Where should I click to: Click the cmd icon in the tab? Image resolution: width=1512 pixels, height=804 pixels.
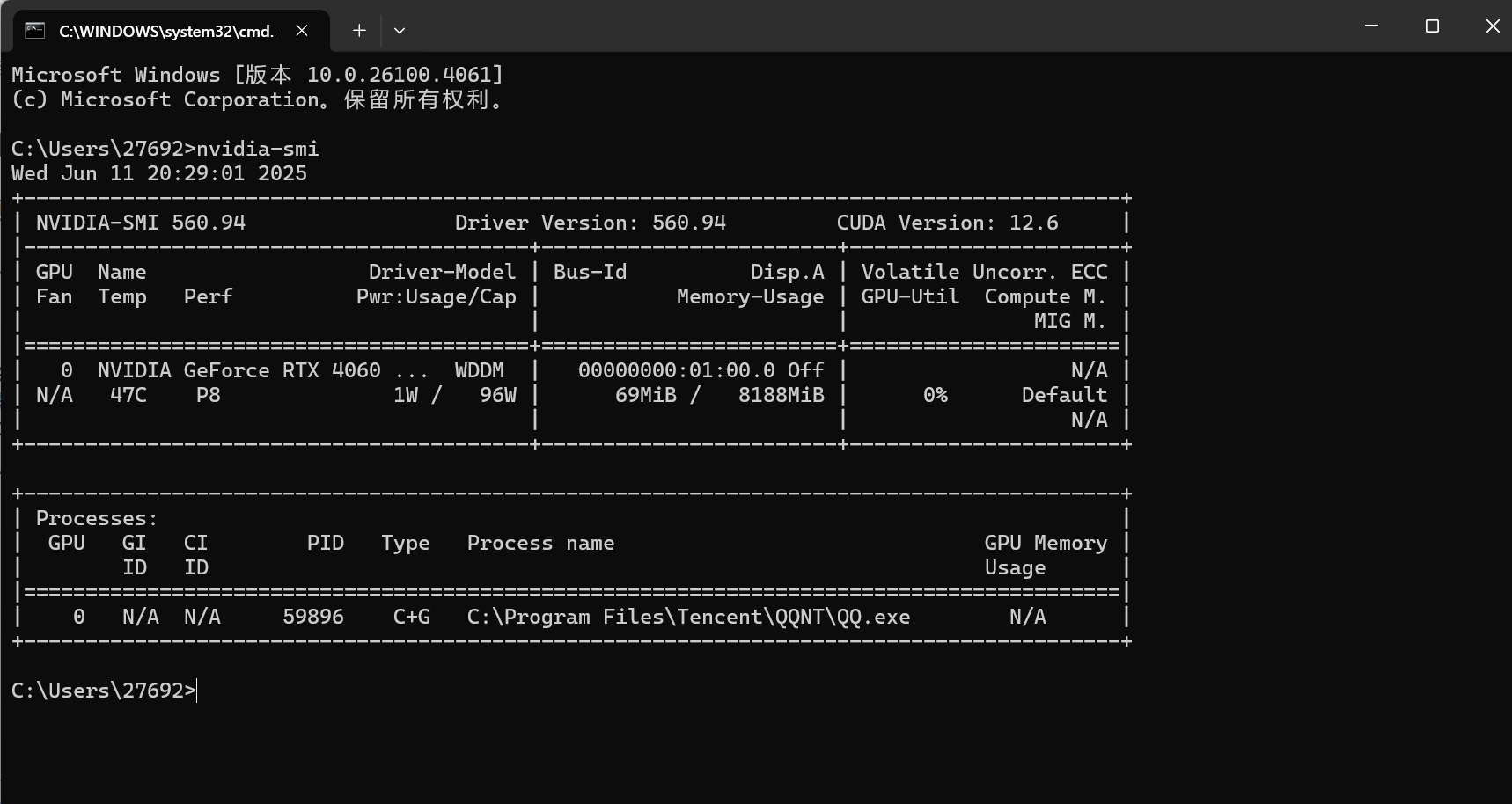point(35,31)
